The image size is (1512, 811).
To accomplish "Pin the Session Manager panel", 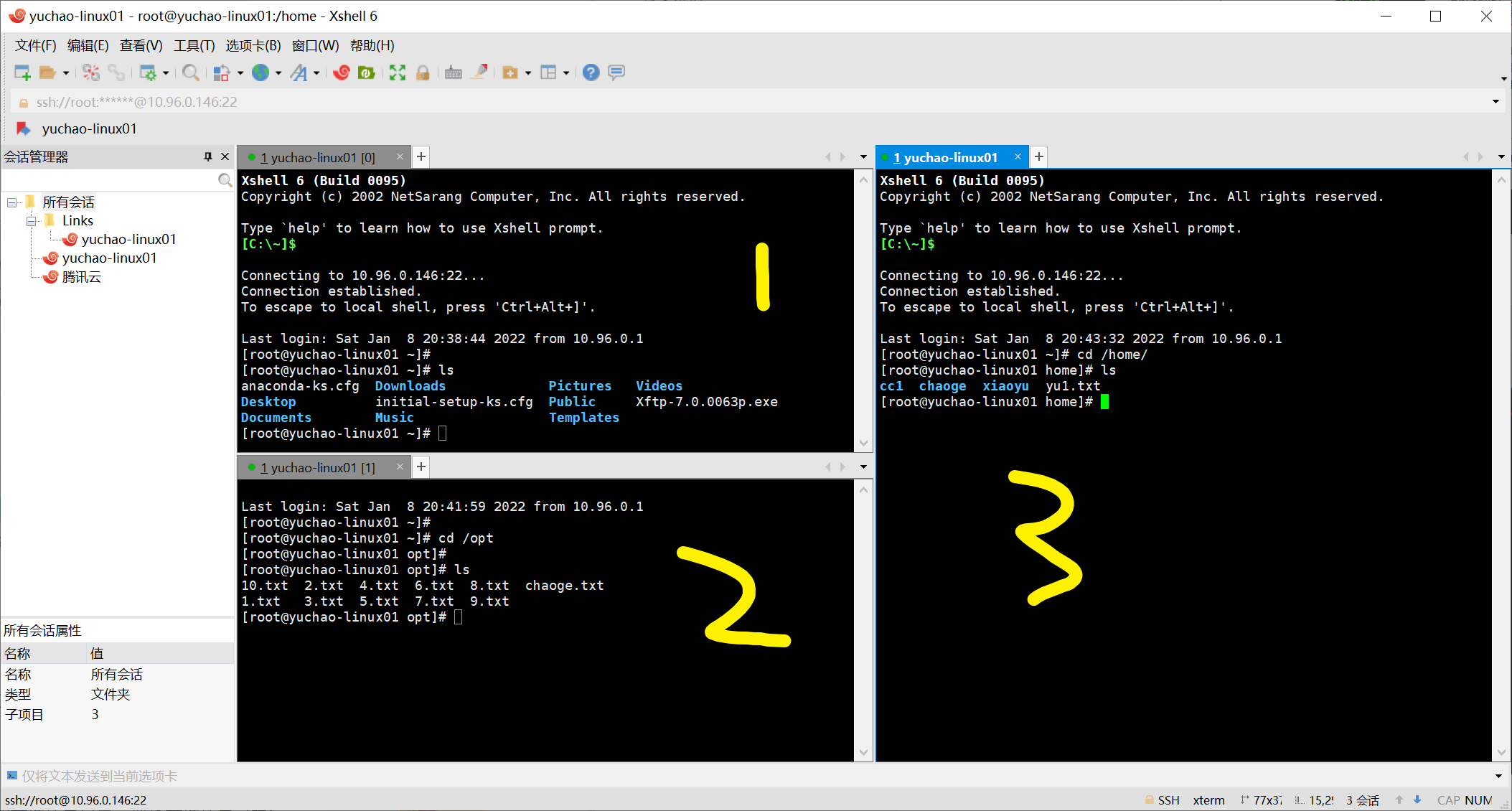I will pos(208,156).
